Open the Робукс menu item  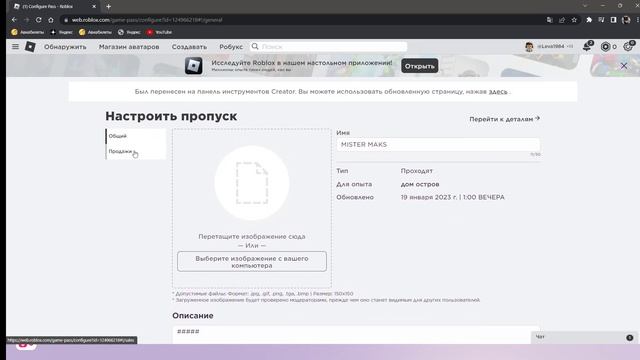231,47
